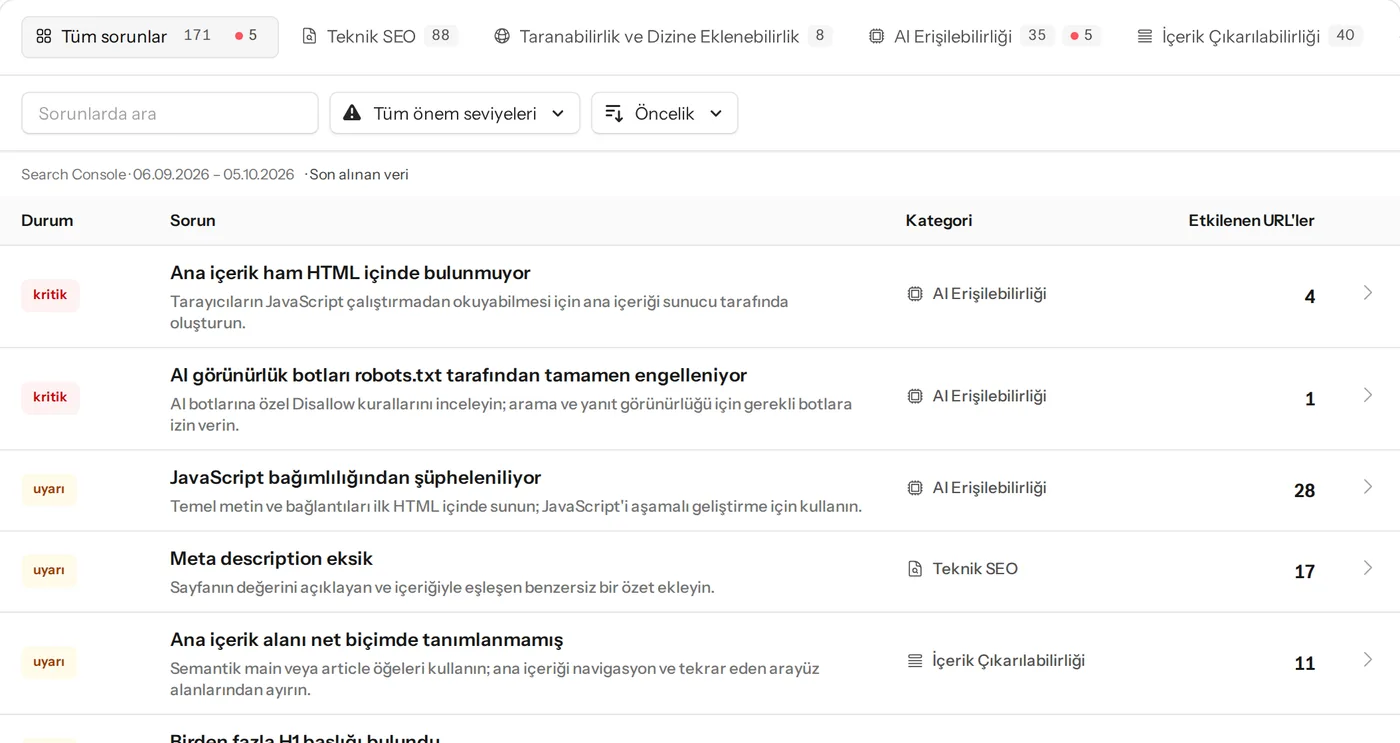This screenshot has width=1400, height=743.
Task: Open the 'Taranabilirlik ve Dizine Eklenebilirlik' tab
Action: [x=663, y=37]
